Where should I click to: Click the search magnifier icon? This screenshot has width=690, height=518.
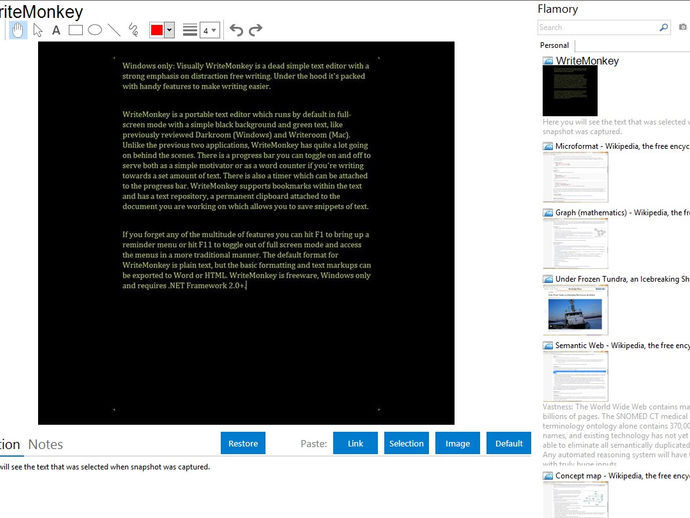[x=664, y=27]
